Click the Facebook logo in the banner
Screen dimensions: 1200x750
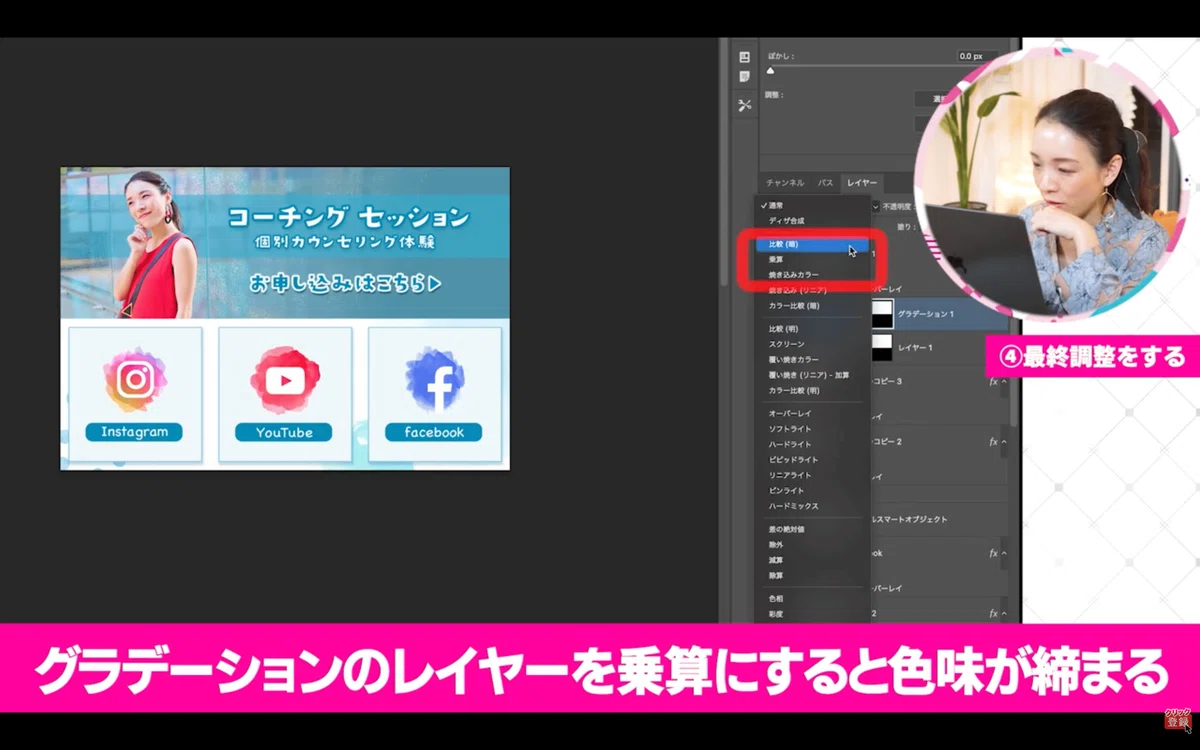435,379
